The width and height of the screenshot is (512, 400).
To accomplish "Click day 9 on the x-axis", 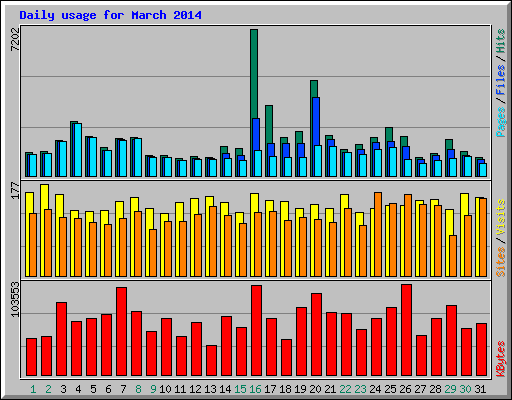I will point(153,389).
